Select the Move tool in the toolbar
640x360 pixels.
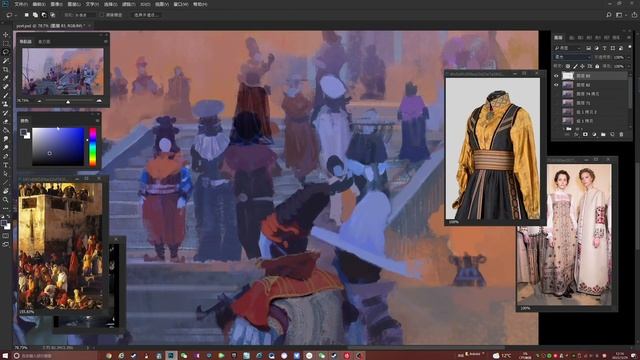pyautogui.click(x=6, y=35)
